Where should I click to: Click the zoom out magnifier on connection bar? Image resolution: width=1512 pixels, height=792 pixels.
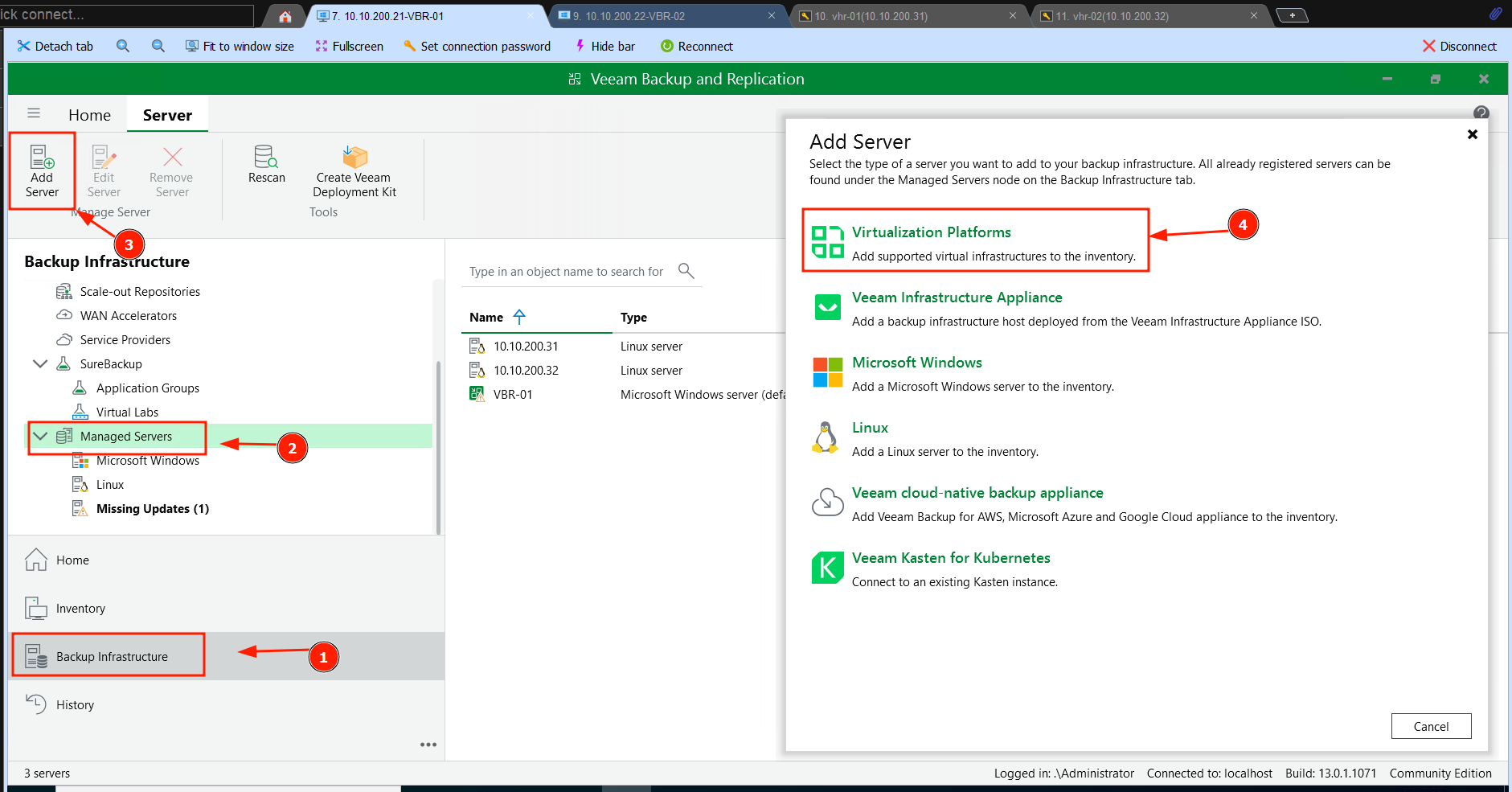point(158,46)
